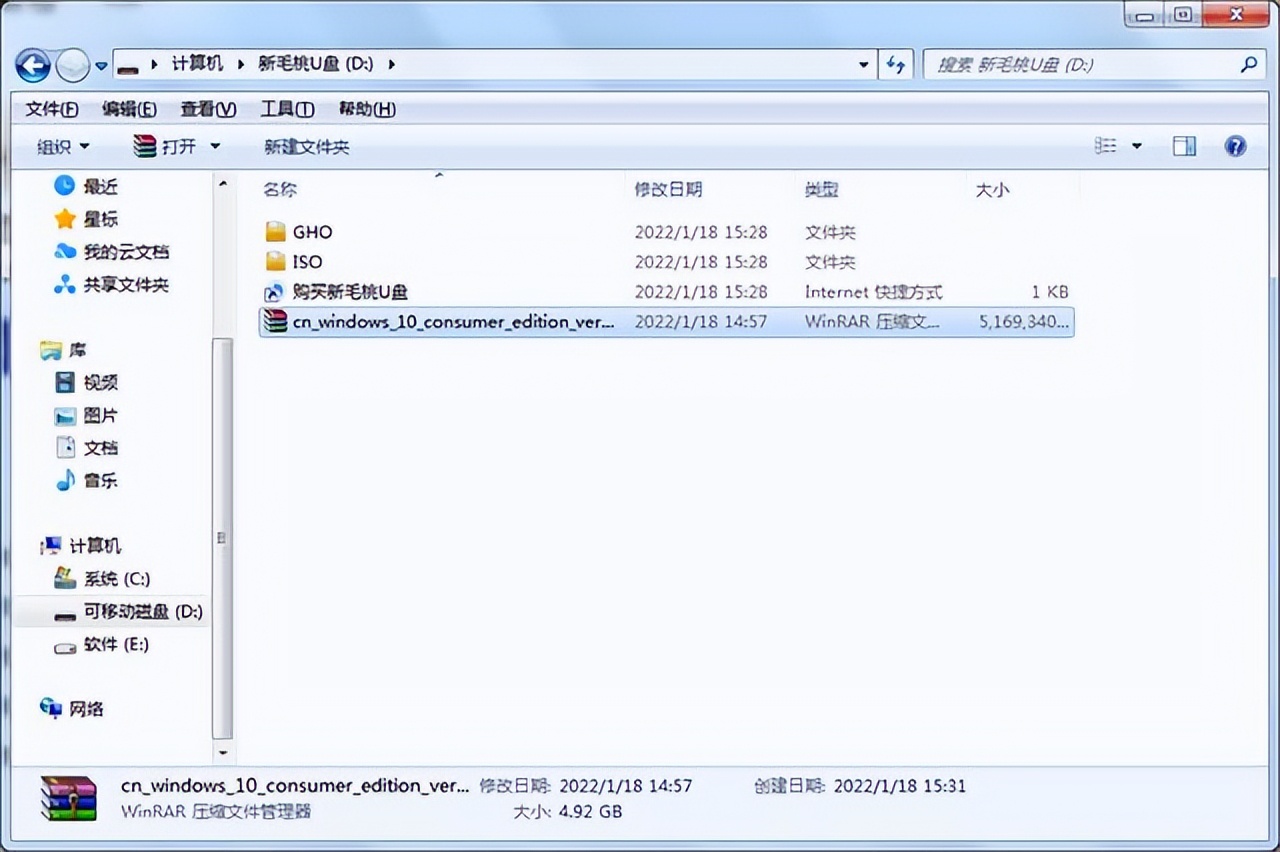Screen dimensions: 1280x852
Task: Open the 工具 menu
Action: (286, 109)
